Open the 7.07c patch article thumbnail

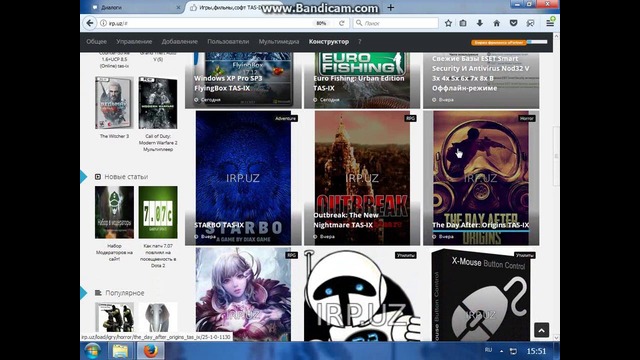click(x=158, y=212)
